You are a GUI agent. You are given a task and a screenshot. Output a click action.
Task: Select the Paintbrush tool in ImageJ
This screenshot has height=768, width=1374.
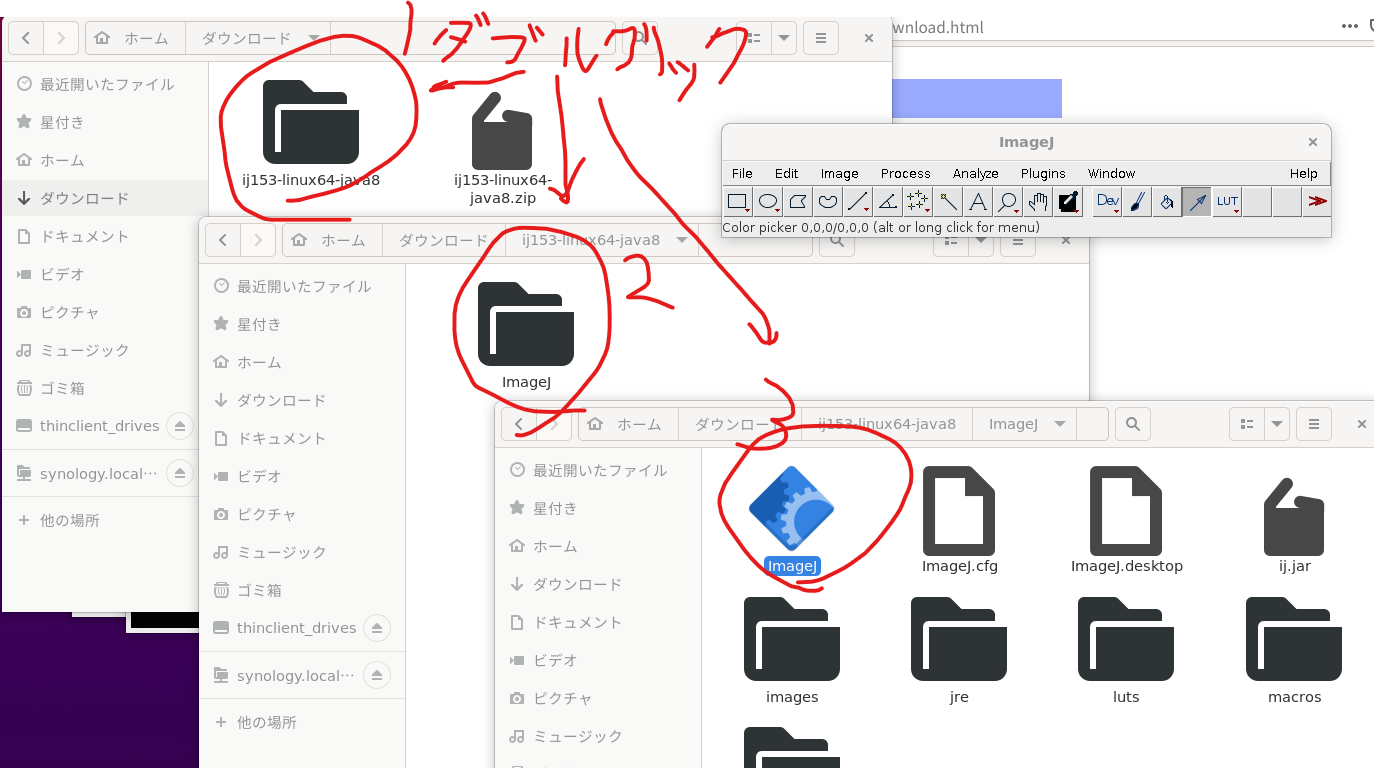click(1137, 202)
